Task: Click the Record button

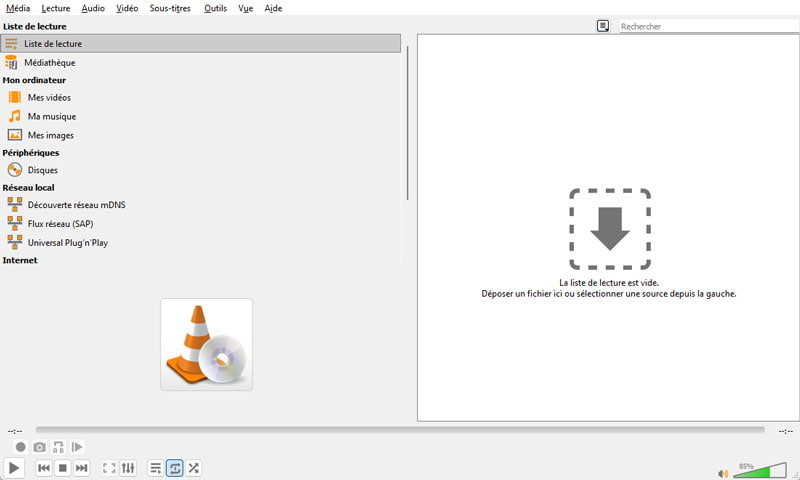Action: coord(20,447)
